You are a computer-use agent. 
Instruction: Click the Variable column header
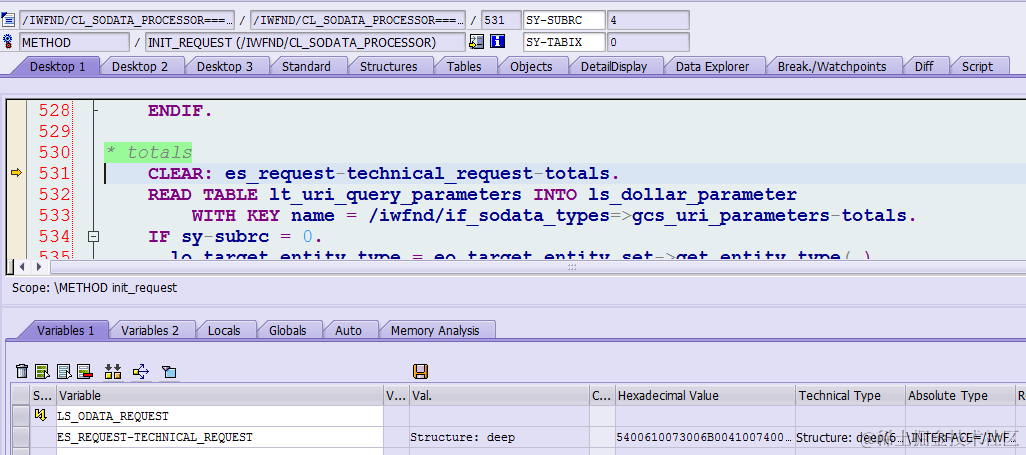220,395
